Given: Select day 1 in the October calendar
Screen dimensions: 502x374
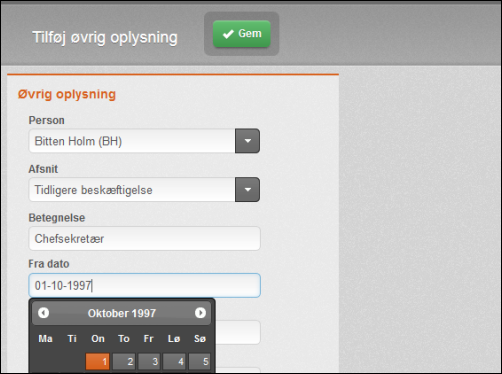Looking at the screenshot, I should click(97, 361).
